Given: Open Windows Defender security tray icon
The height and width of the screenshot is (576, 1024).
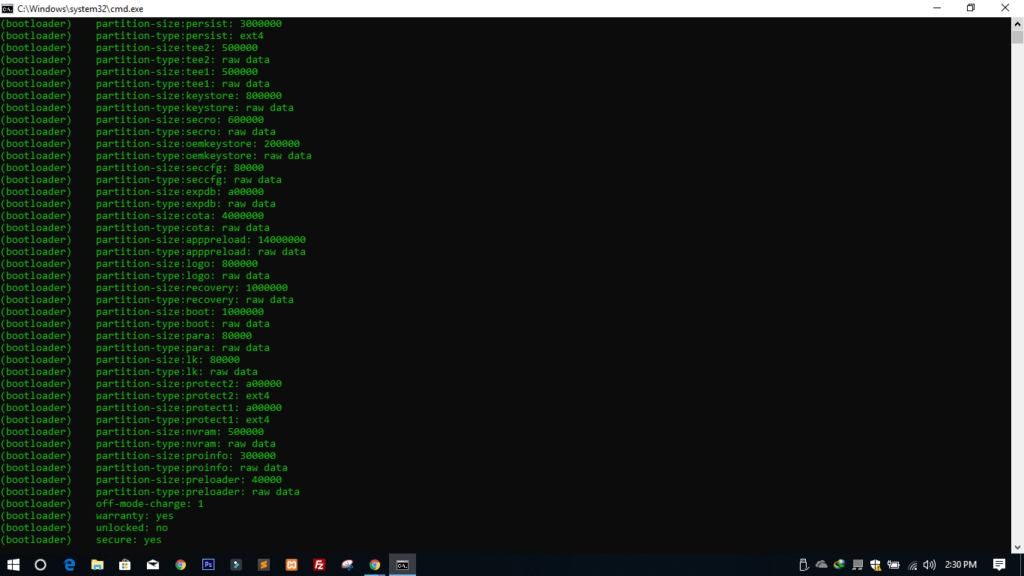Looking at the screenshot, I should pos(875,565).
